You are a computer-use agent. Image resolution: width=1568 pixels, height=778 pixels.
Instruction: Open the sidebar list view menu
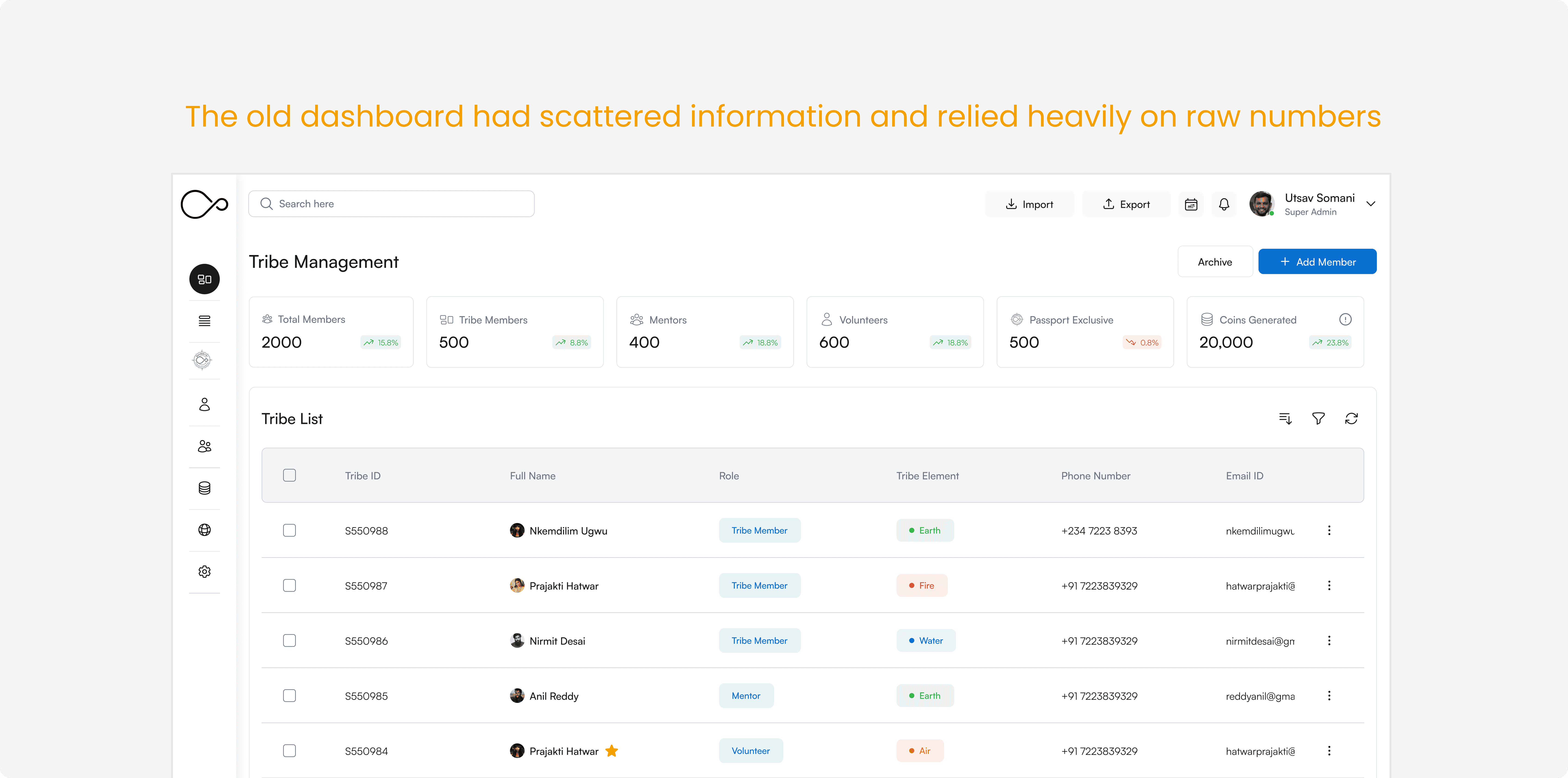pos(205,321)
